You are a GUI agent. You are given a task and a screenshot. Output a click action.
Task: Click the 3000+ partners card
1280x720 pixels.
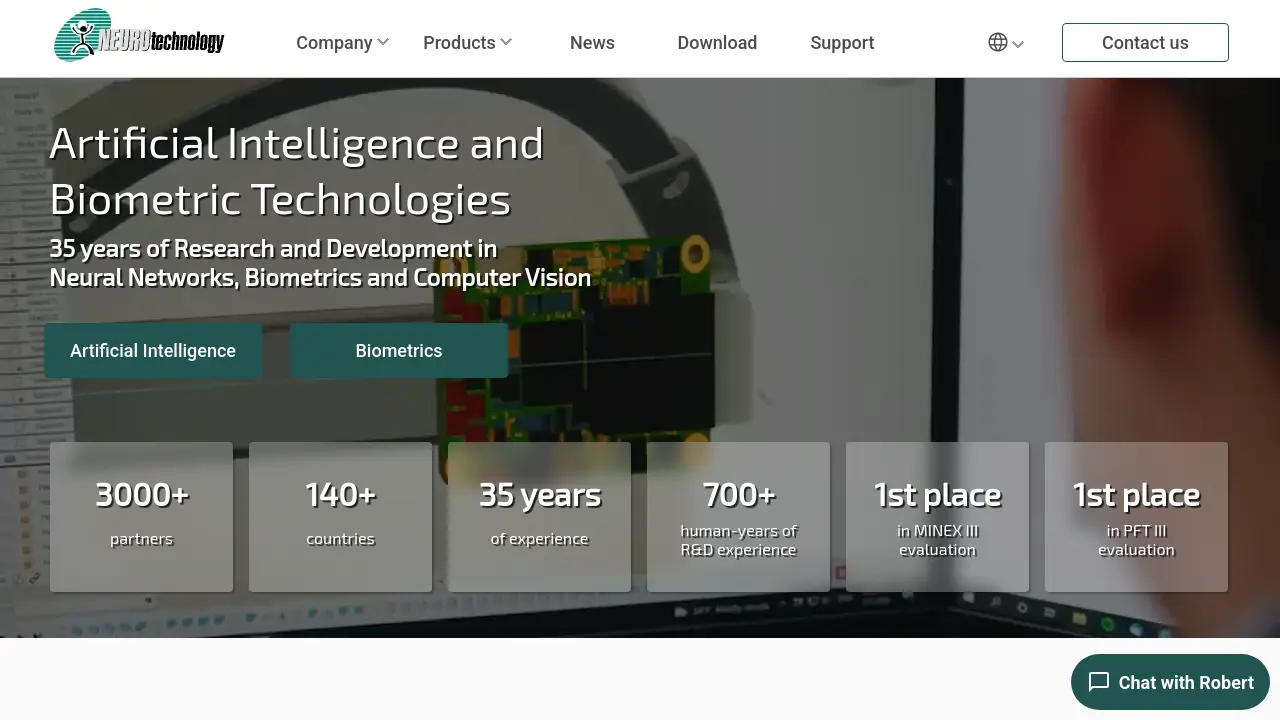tap(141, 517)
